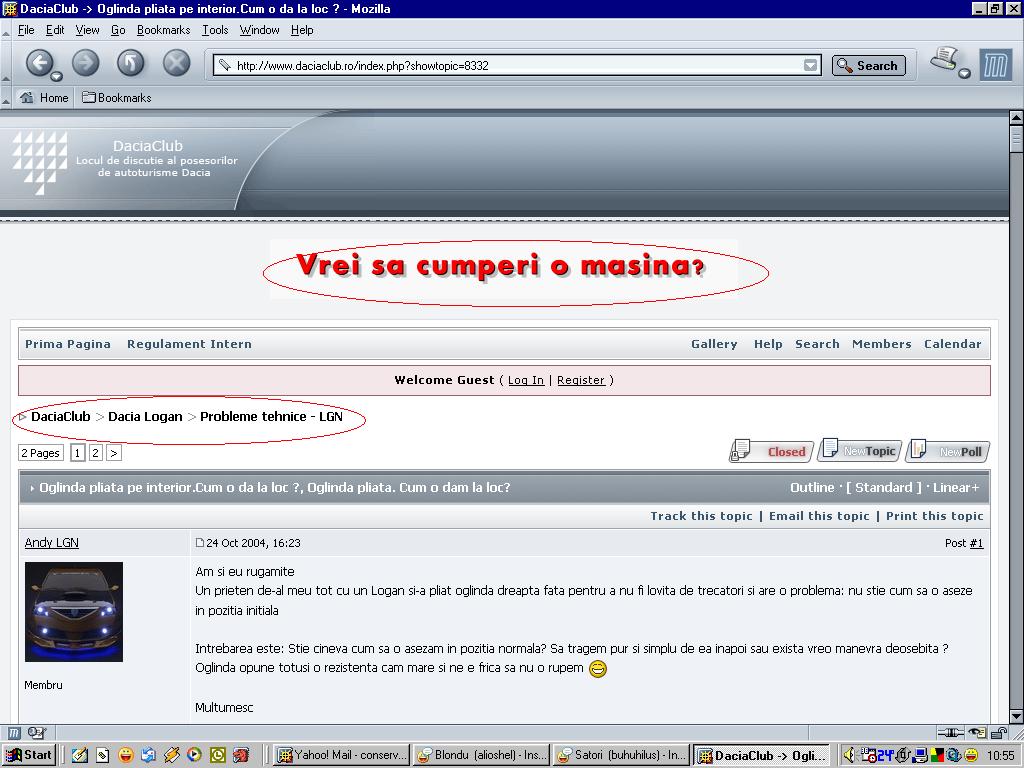Click the Print icon in the toolbar
The height and width of the screenshot is (768, 1024).
[943, 60]
